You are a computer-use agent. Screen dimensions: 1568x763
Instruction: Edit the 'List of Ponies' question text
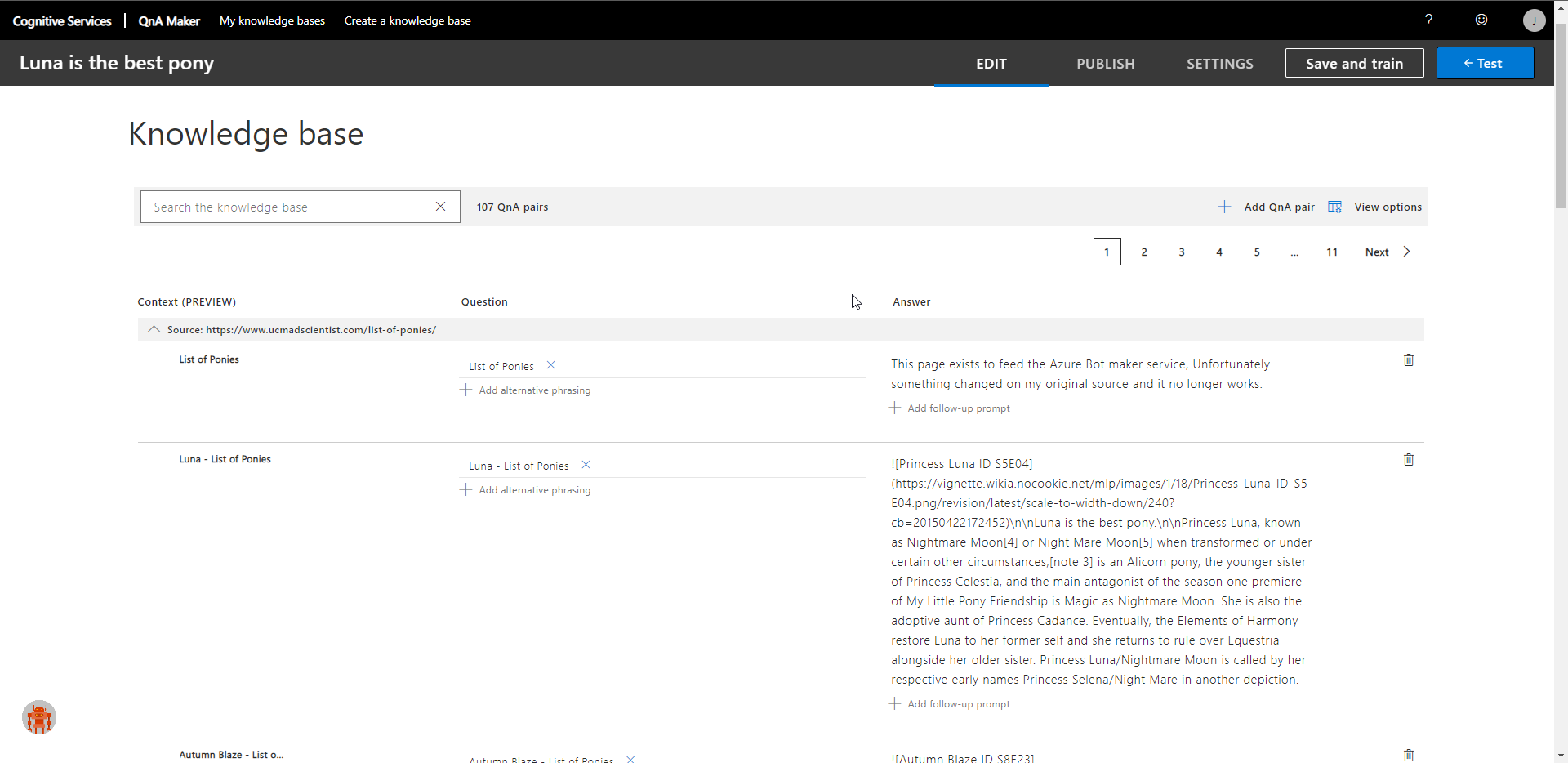501,366
